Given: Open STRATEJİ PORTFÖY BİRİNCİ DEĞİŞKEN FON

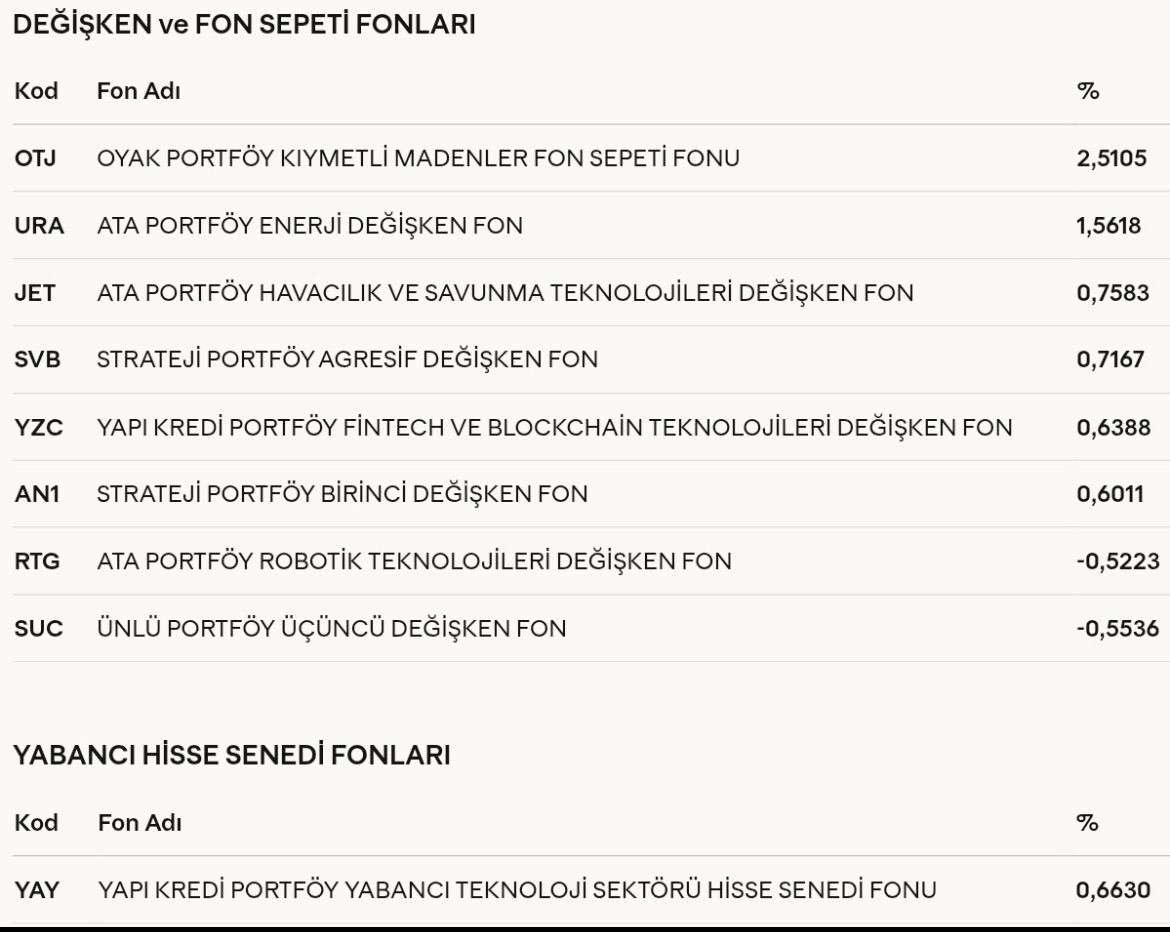Looking at the screenshot, I should pos(342,495).
